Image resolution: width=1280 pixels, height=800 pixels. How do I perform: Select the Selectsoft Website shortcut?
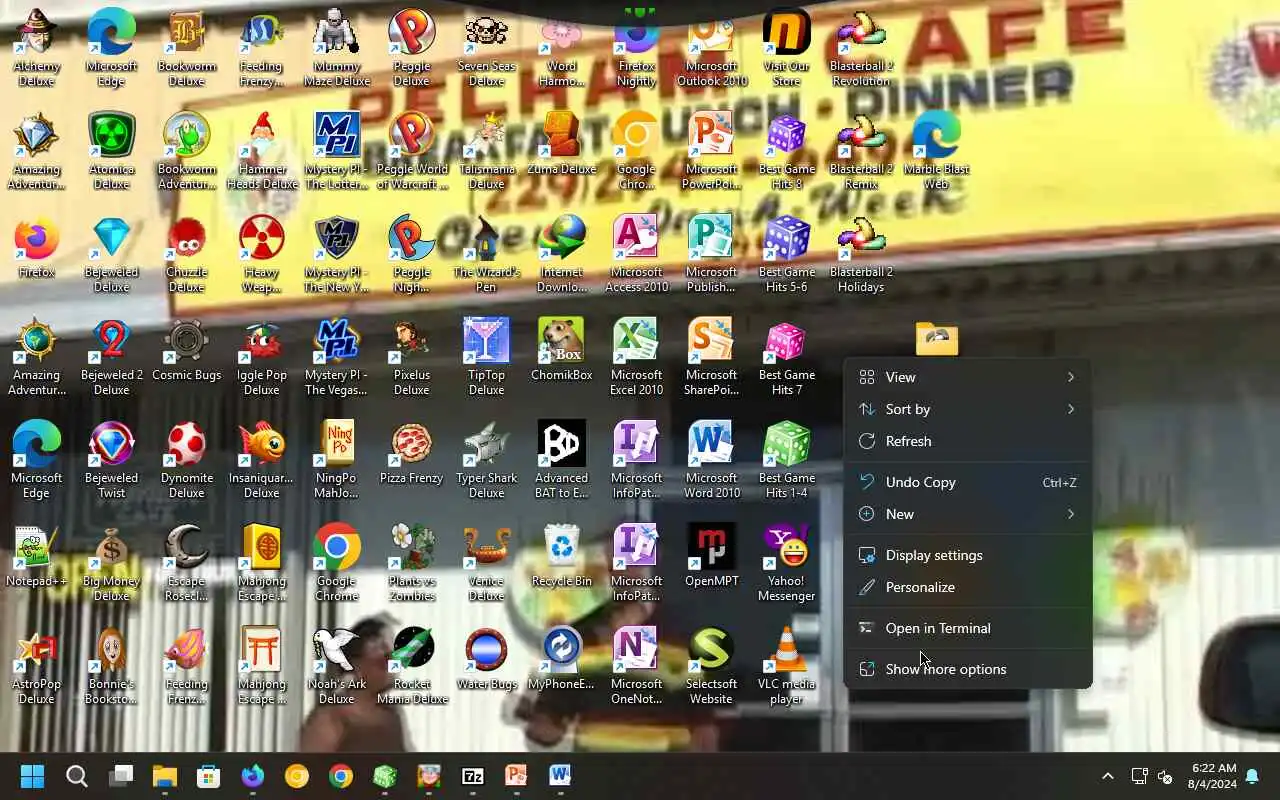click(x=711, y=666)
